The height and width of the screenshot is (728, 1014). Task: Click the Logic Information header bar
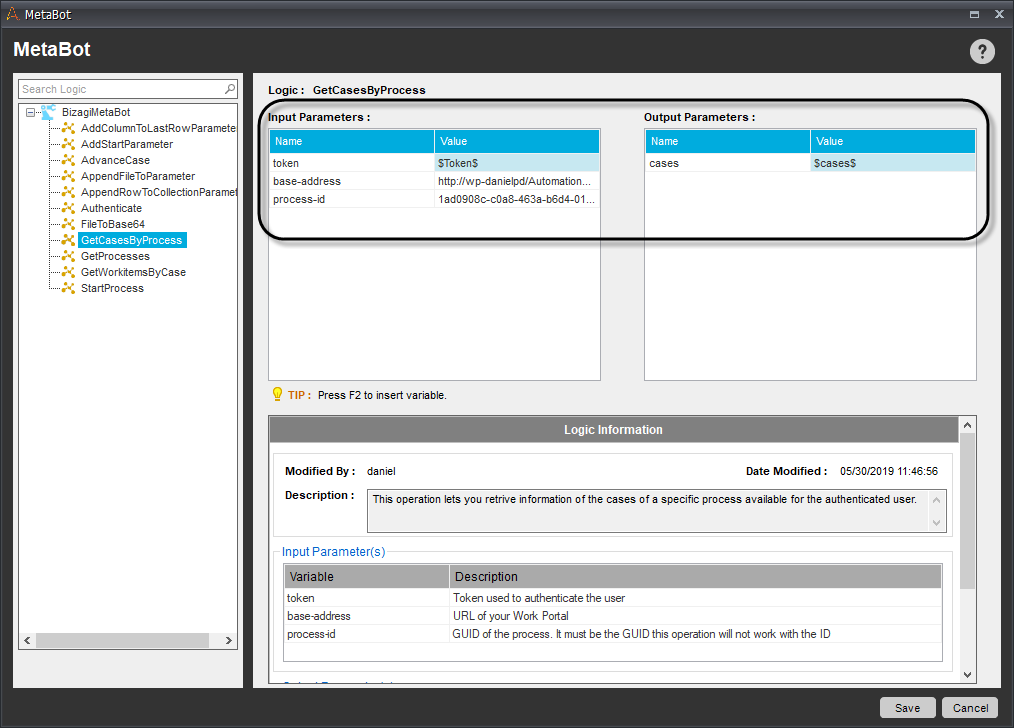[x=613, y=429]
